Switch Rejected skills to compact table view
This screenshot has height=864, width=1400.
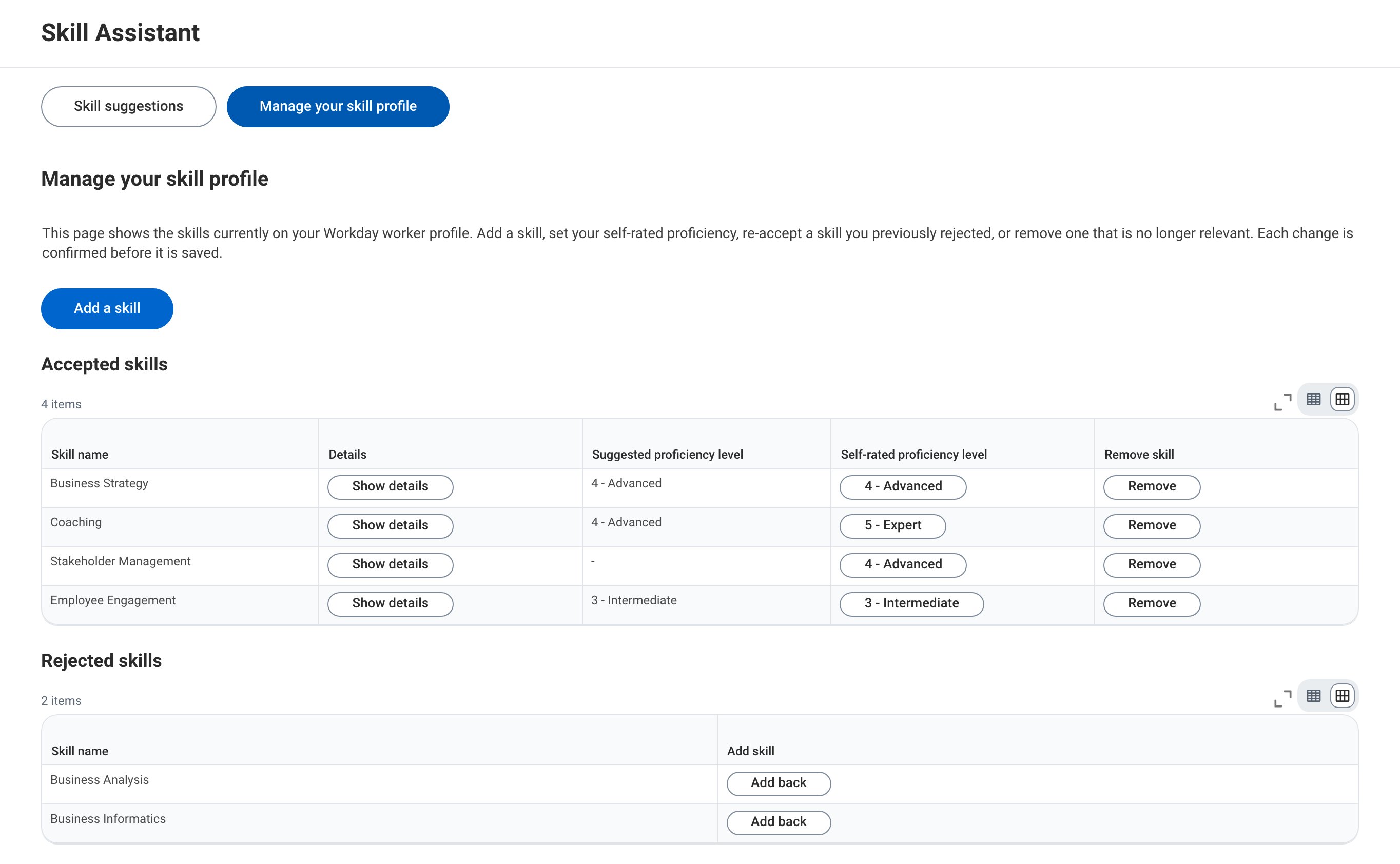point(1314,696)
